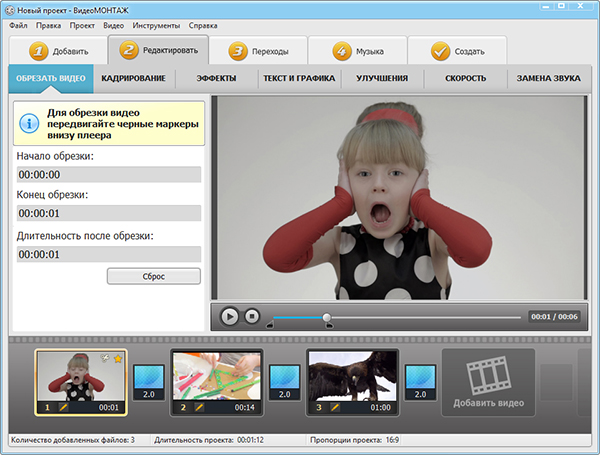Screen dimensions: 600x455
Task: Go to the Музыка step tab
Action: (x=358, y=51)
